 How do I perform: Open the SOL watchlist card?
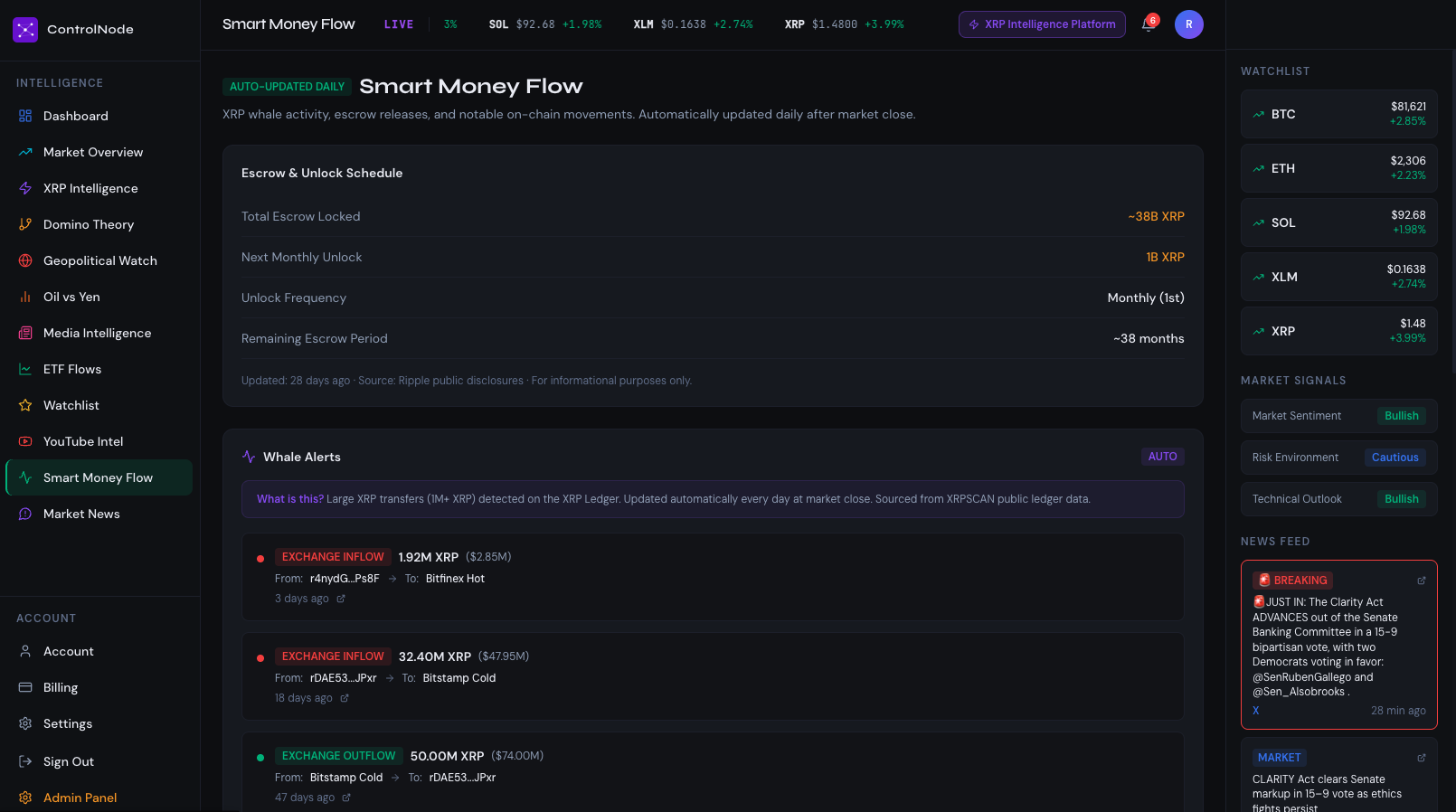pos(1339,222)
